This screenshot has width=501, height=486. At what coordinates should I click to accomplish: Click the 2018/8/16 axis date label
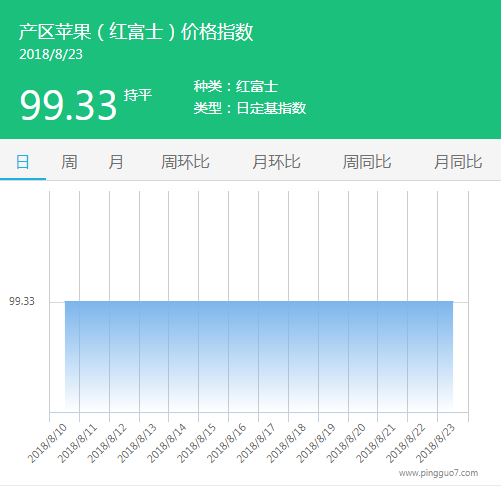click(227, 444)
